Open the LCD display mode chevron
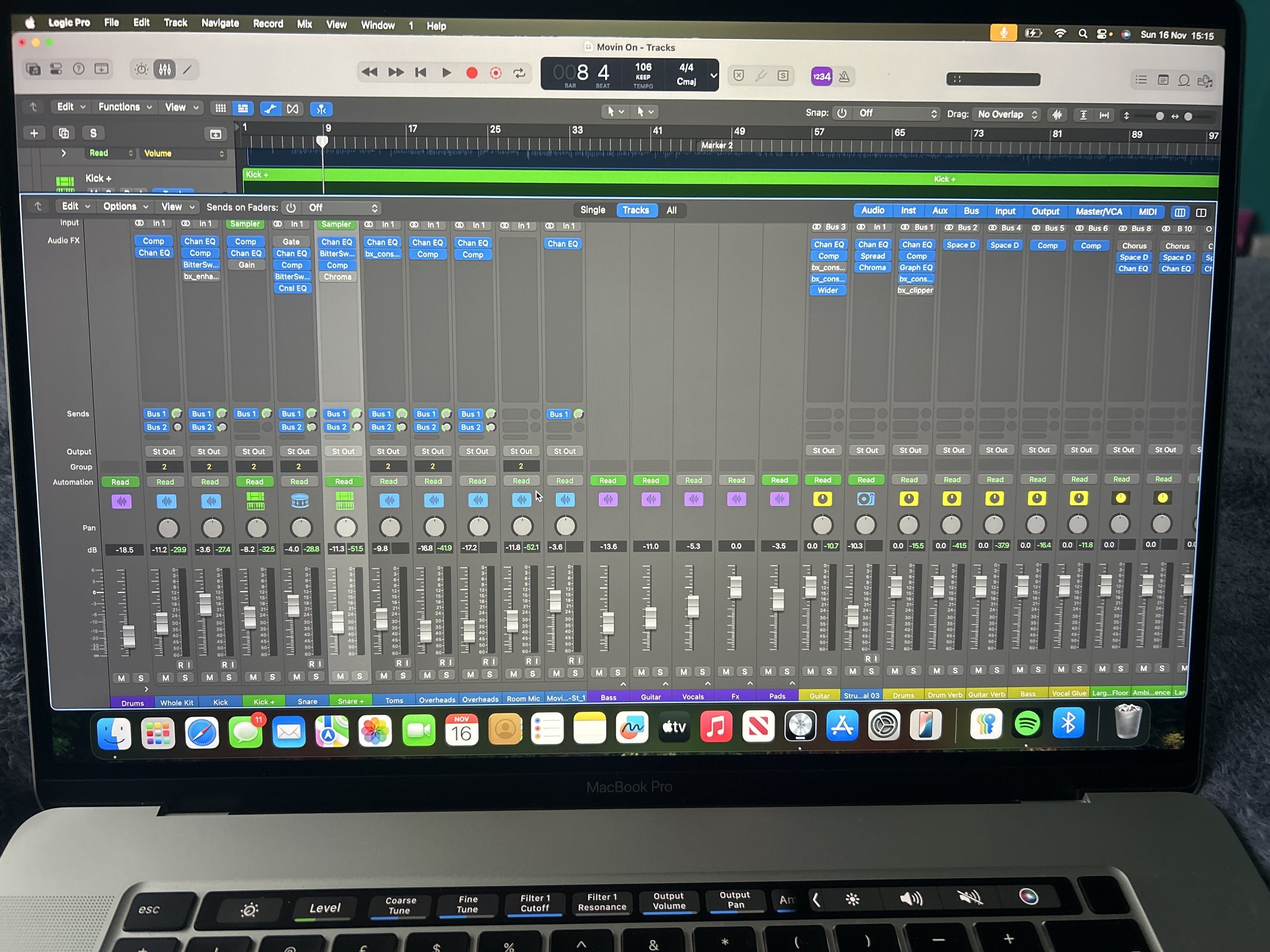This screenshot has width=1270, height=952. (x=713, y=75)
